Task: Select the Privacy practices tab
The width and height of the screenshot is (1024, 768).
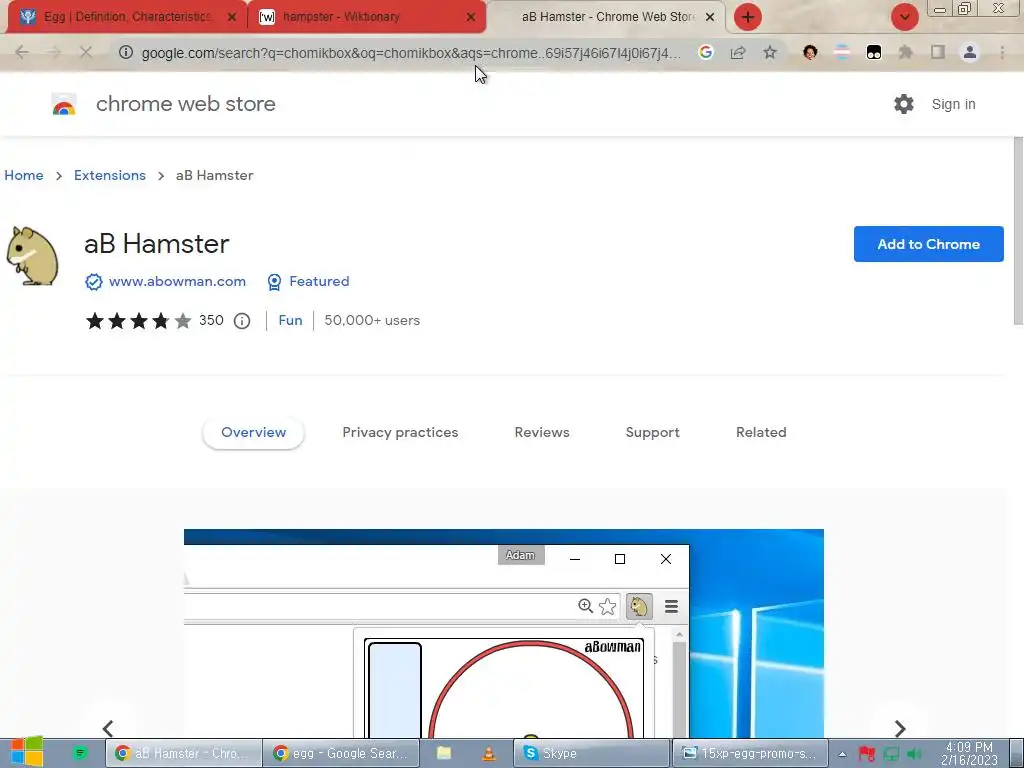Action: click(x=400, y=432)
